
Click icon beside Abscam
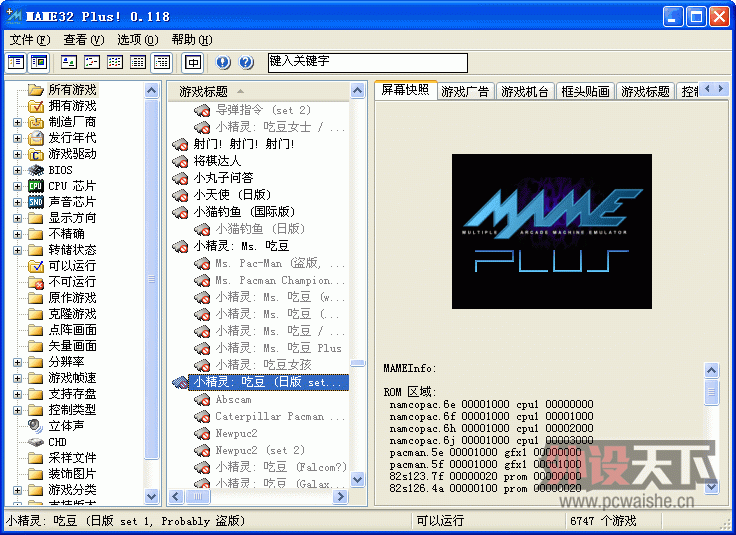pos(202,399)
